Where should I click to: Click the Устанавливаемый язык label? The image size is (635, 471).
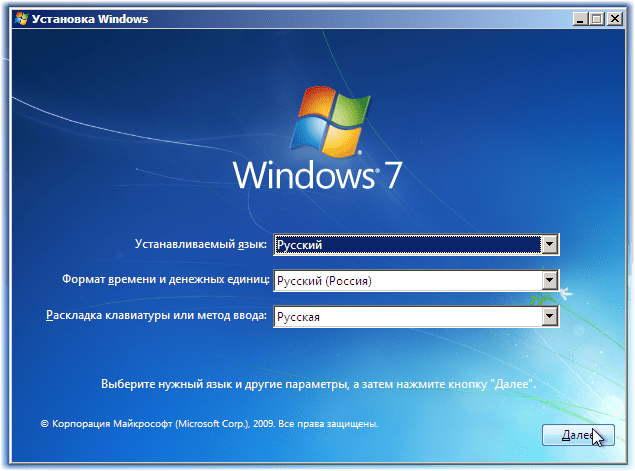(x=201, y=244)
